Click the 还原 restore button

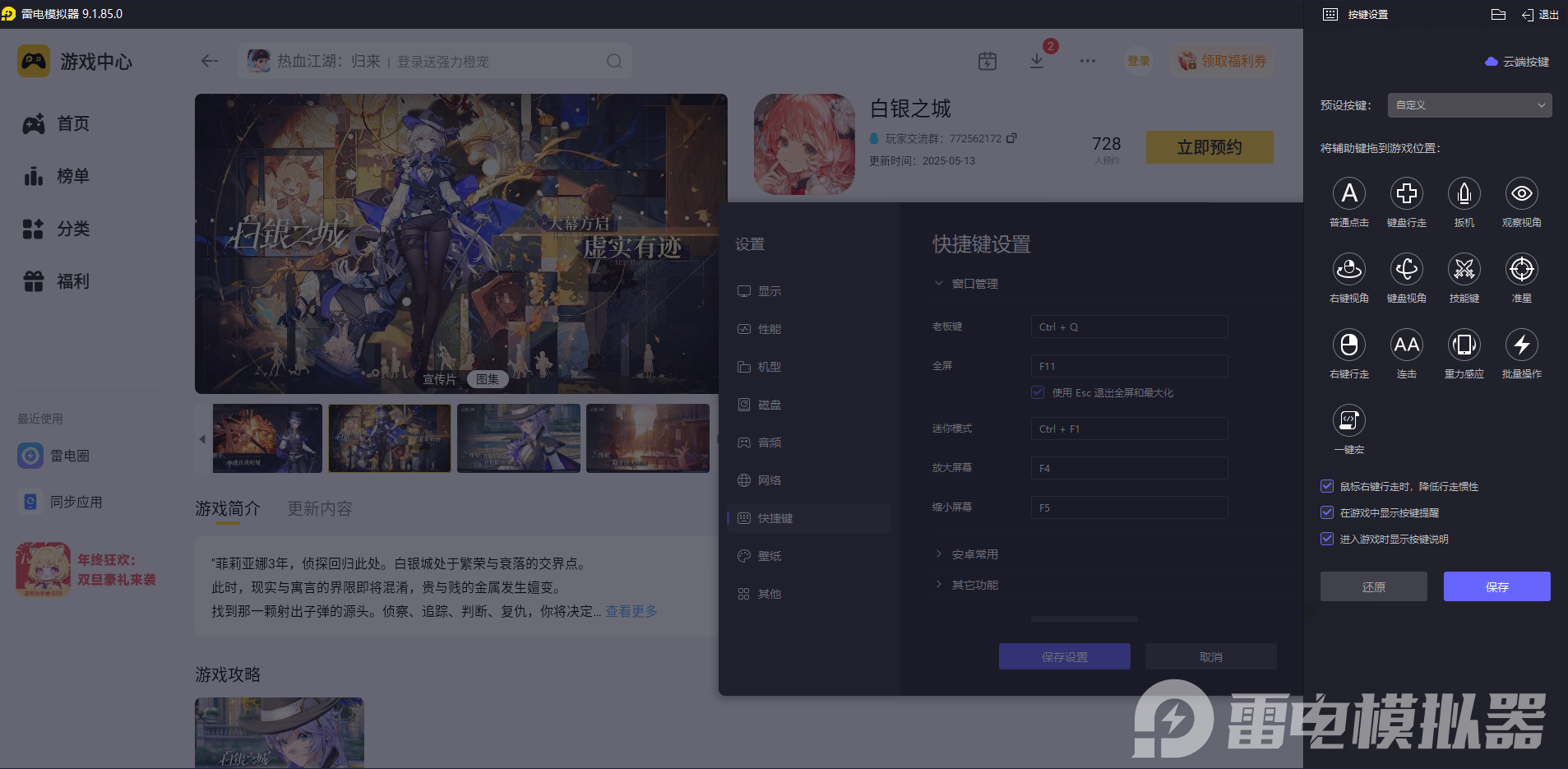click(x=1374, y=586)
